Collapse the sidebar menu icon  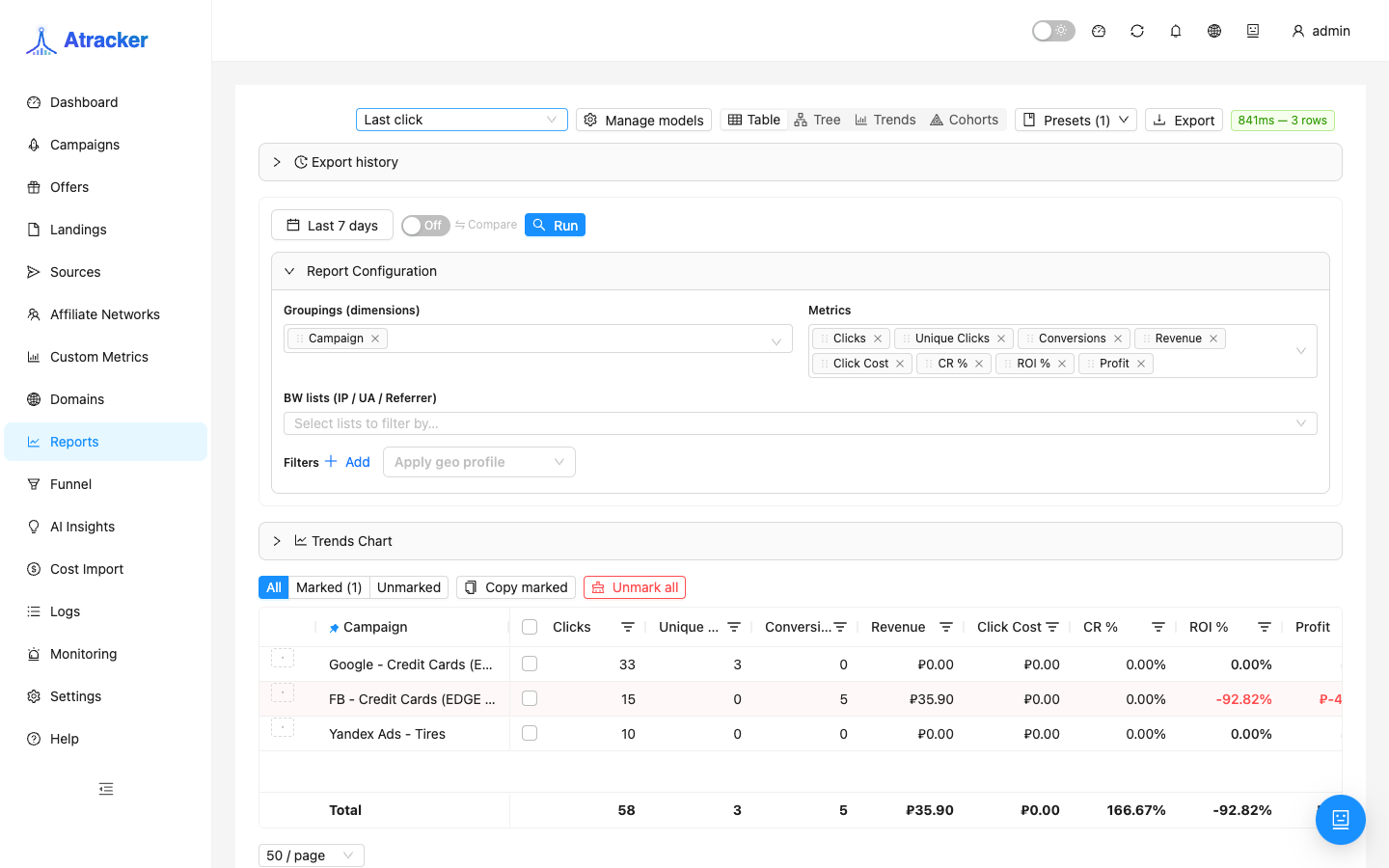coord(106,789)
